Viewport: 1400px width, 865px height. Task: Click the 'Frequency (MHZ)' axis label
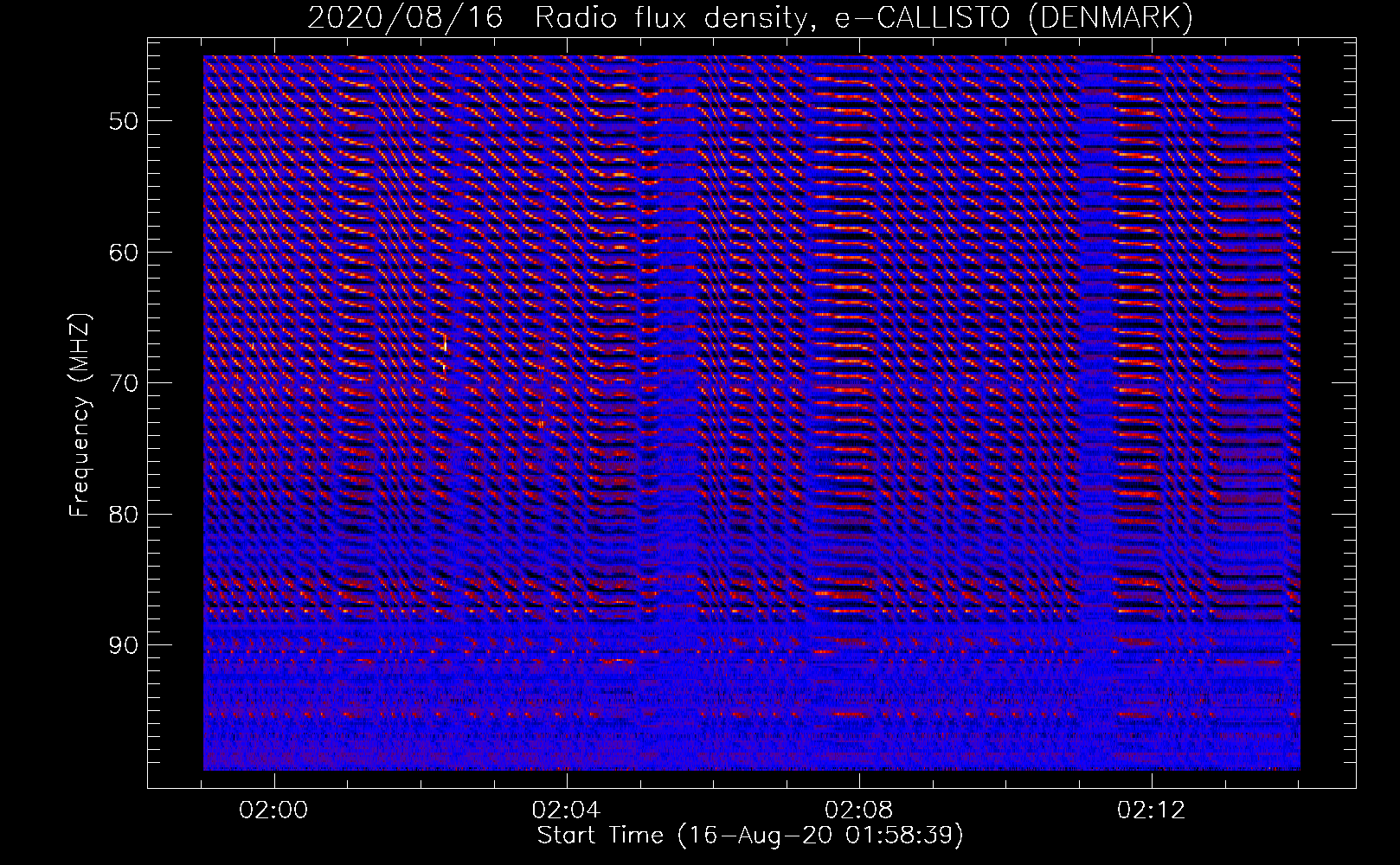(80, 415)
